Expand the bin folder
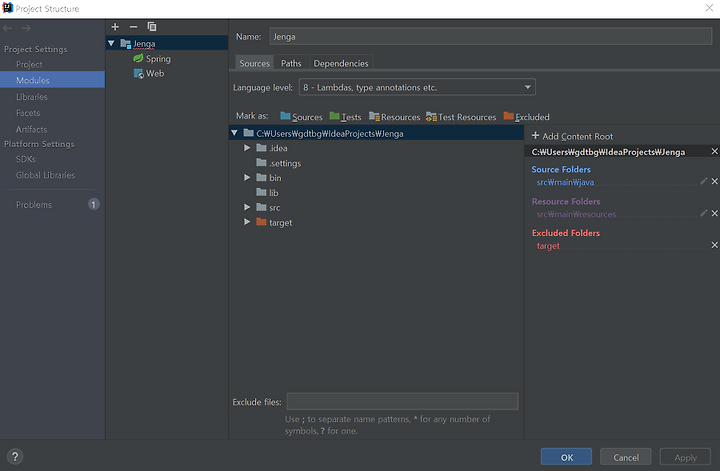The image size is (720, 471). [247, 178]
